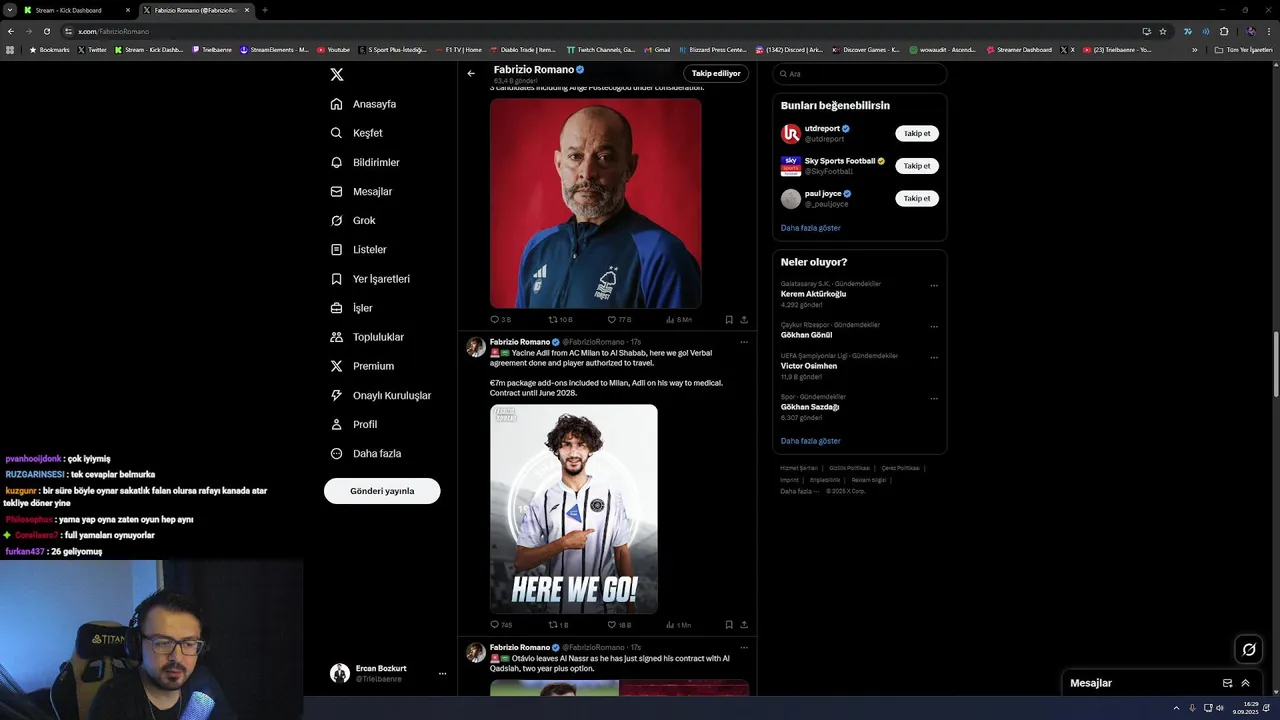Open more options for Victor Osimhen trend
This screenshot has height=720, width=1280.
tap(934, 357)
